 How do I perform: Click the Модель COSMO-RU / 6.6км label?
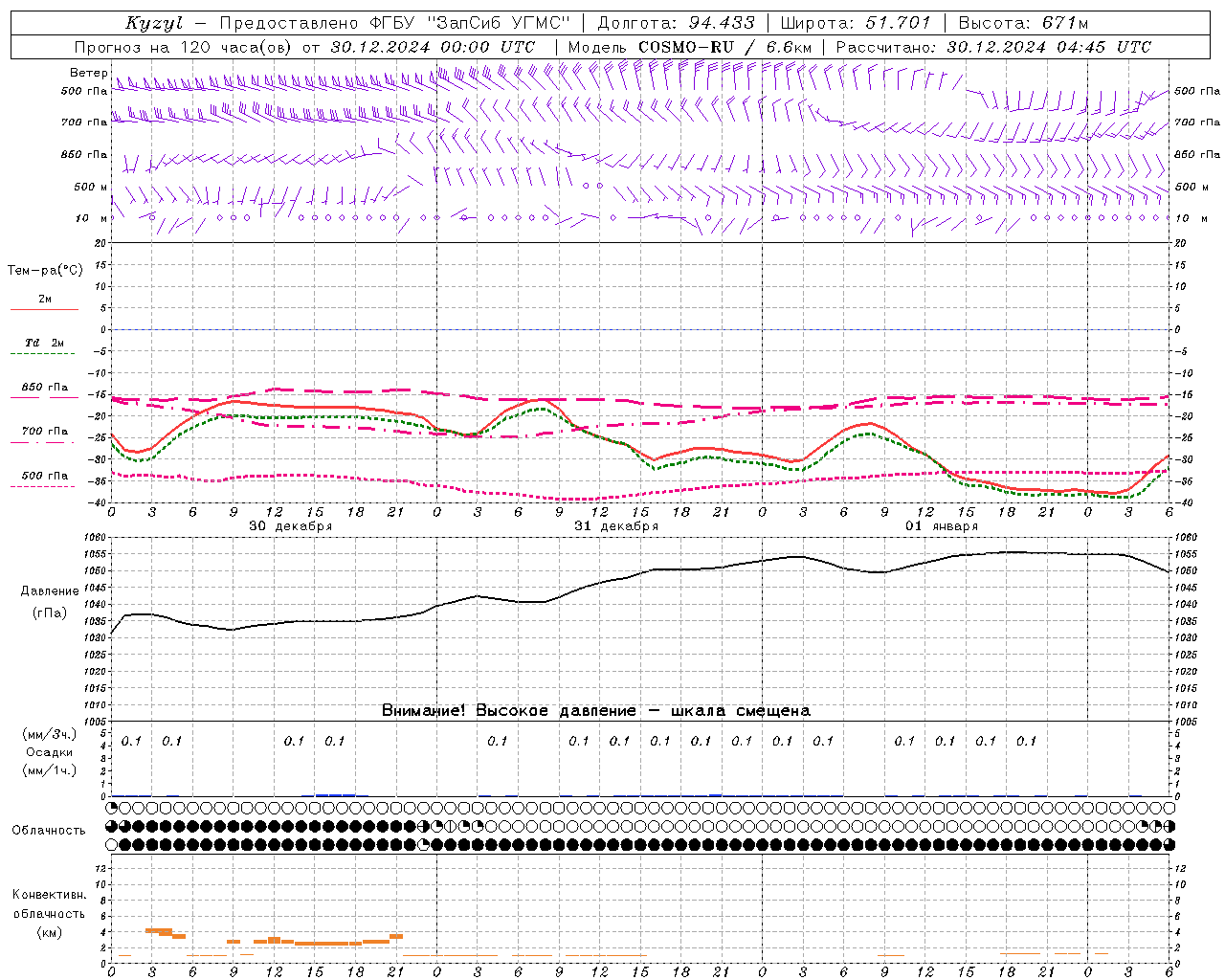[x=689, y=47]
